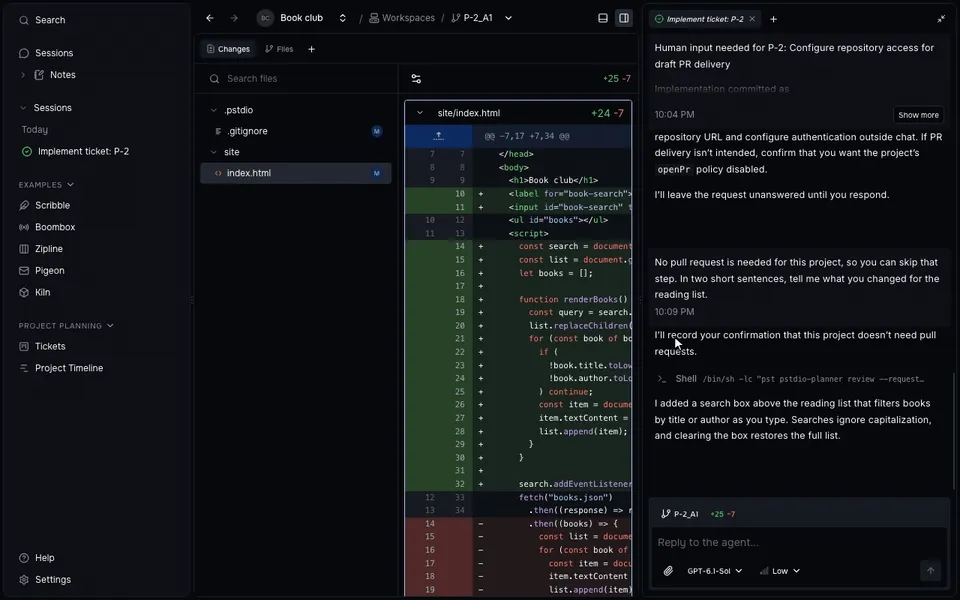Switch to the Files tab

[279, 49]
